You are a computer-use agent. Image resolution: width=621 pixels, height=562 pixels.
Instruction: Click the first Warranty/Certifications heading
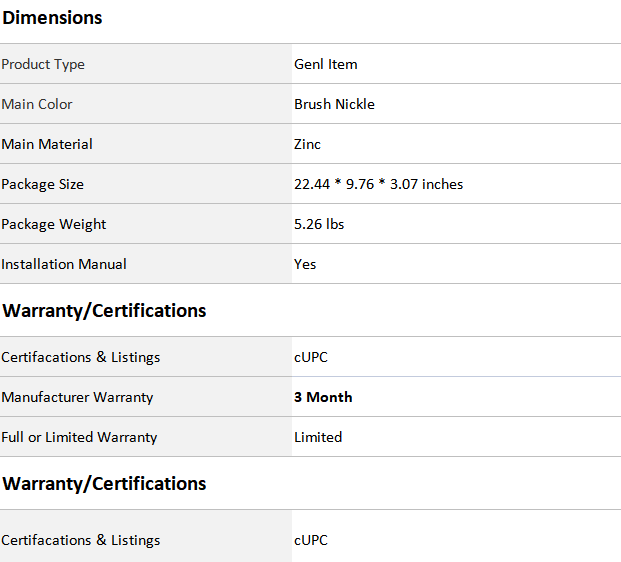[104, 311]
